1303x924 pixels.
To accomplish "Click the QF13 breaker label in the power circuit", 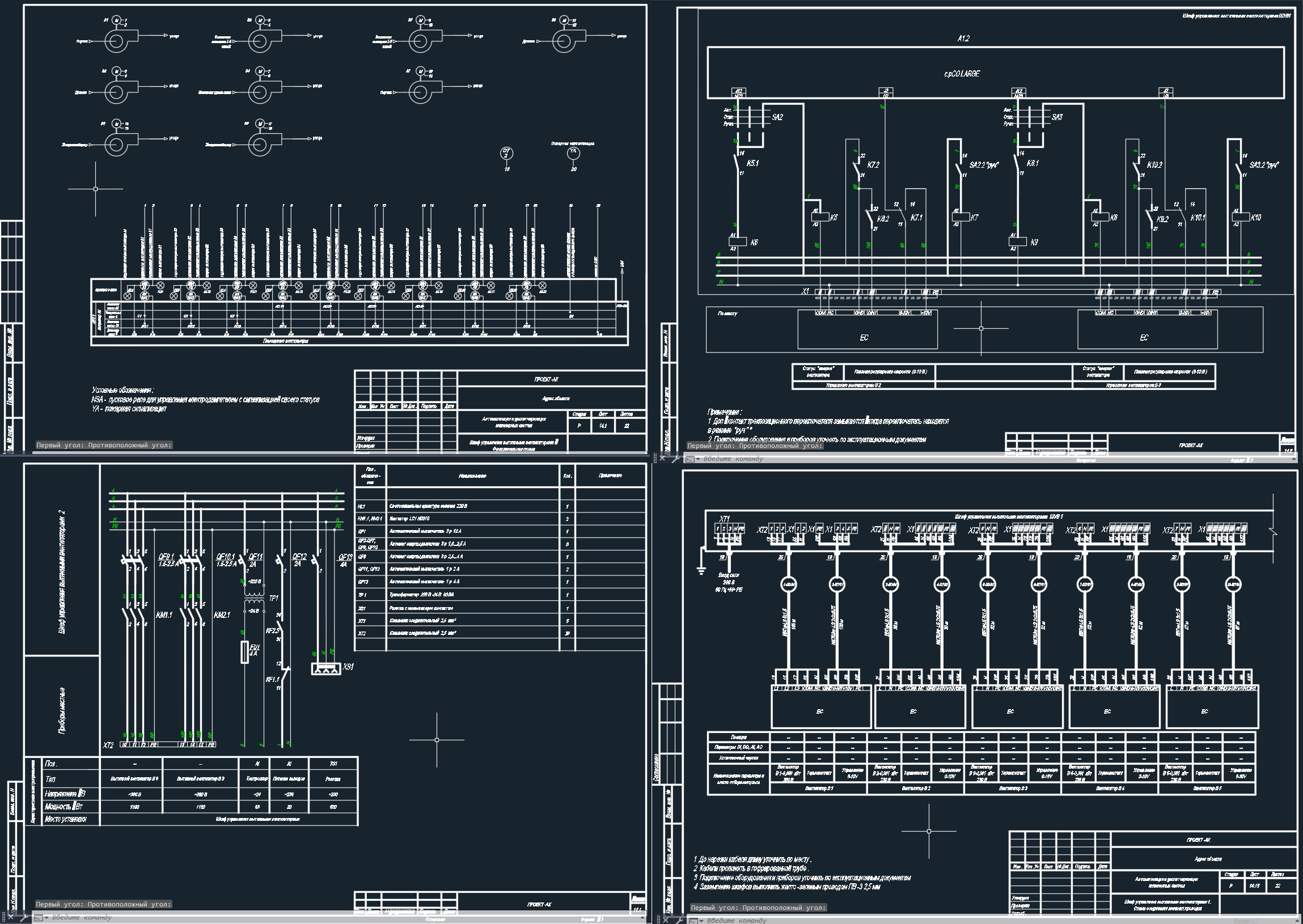I will coord(345,558).
